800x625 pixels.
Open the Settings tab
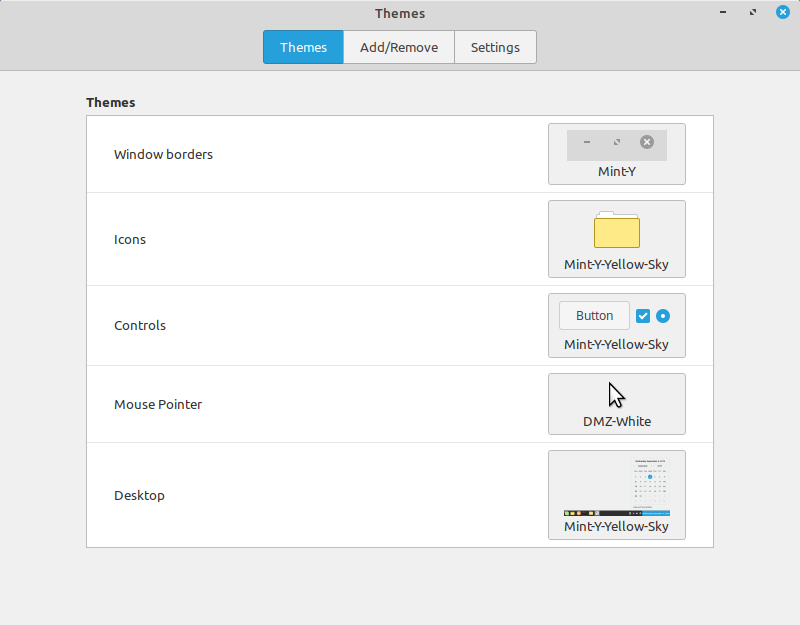coord(495,47)
